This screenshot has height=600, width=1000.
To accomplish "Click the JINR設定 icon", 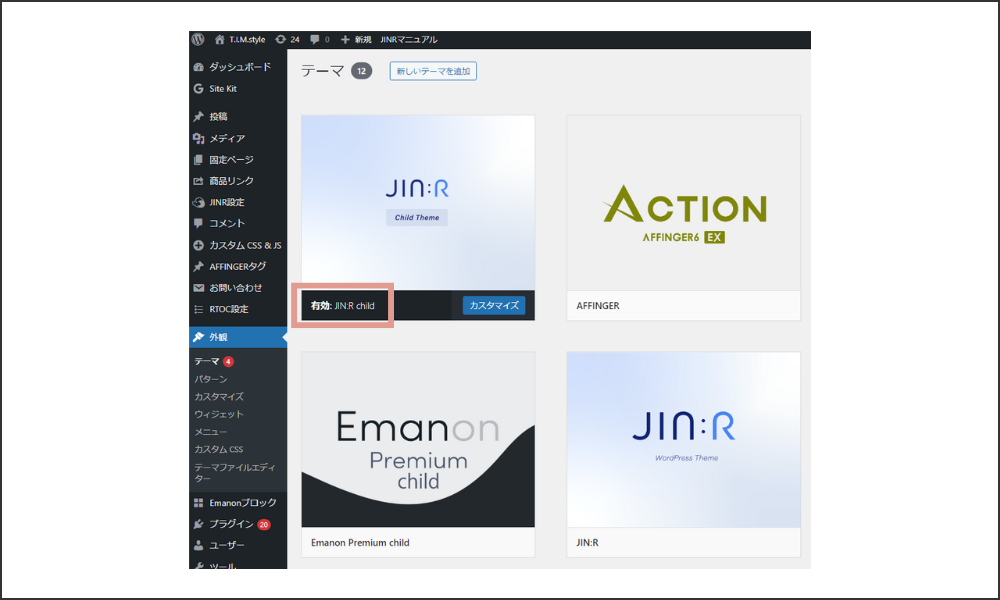I will tap(198, 202).
